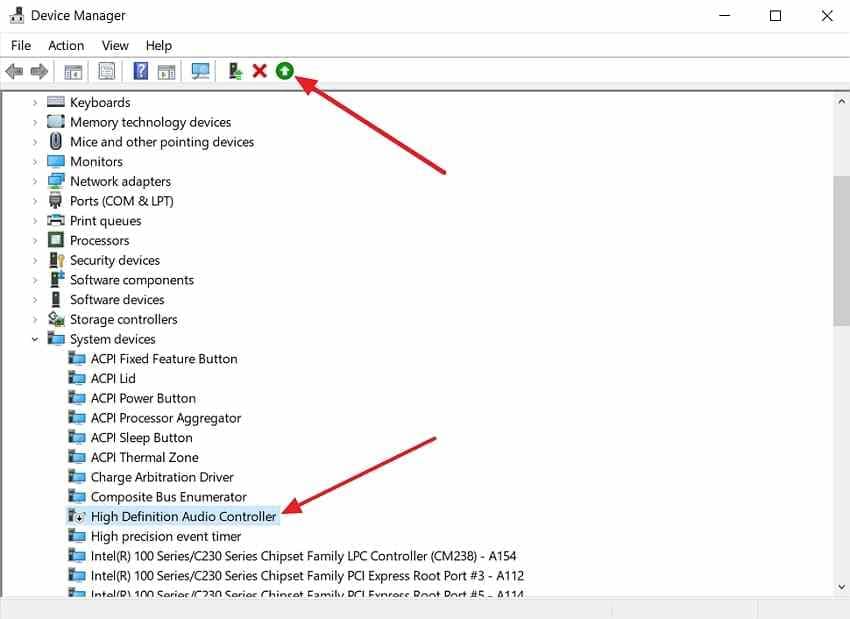Select ACPI Thermal Zone device

(x=144, y=457)
